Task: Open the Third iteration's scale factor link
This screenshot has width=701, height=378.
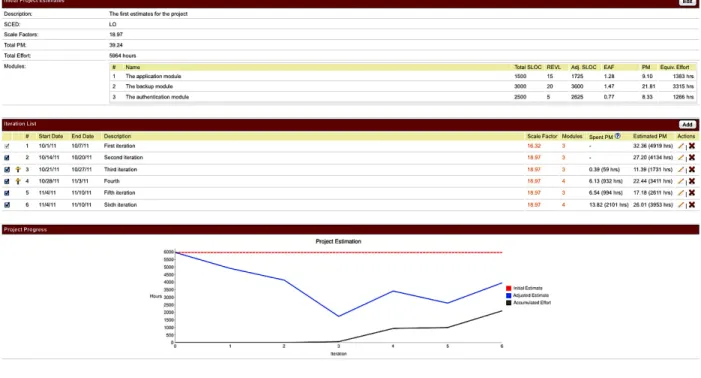Action: point(534,170)
